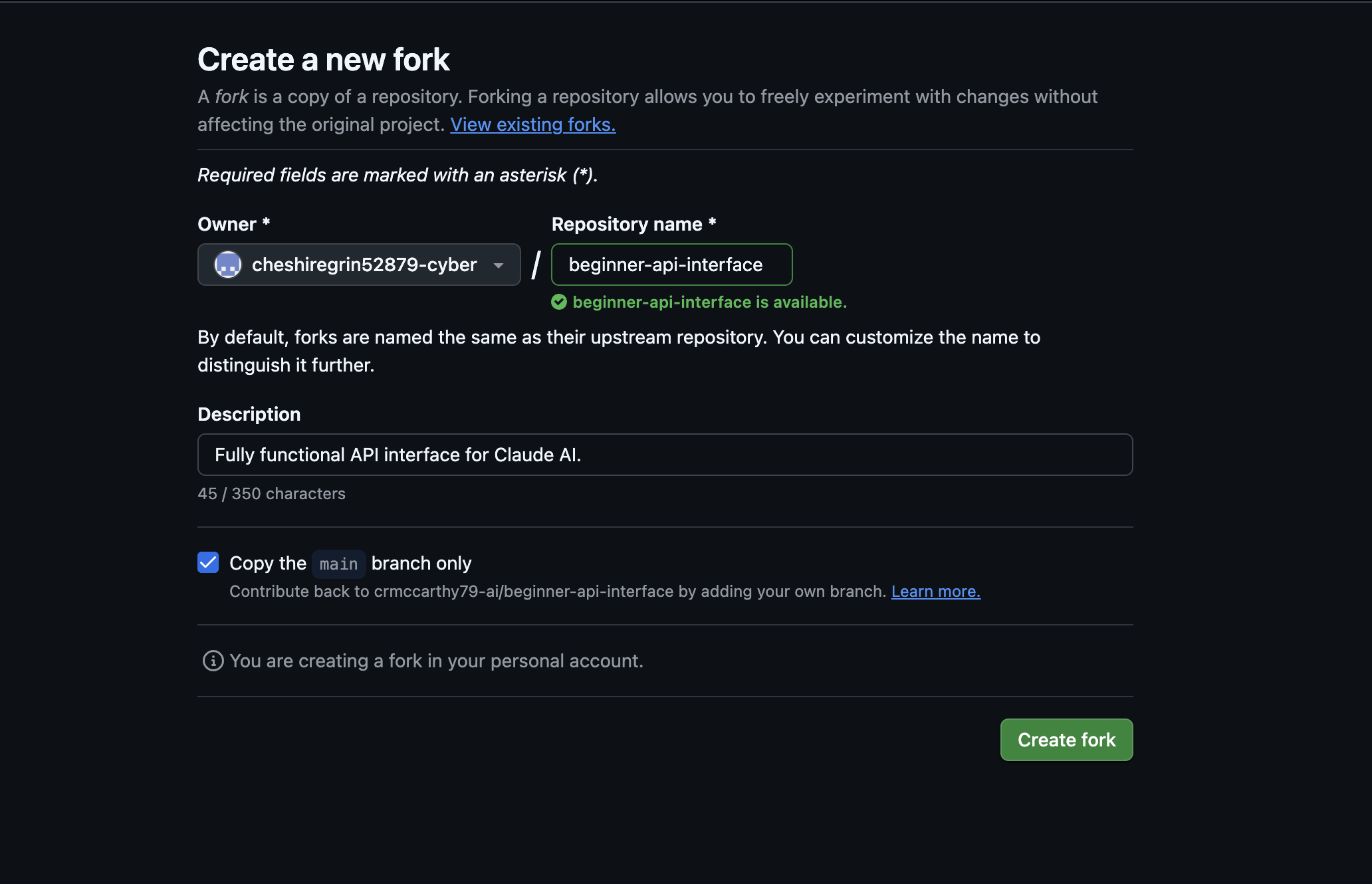Click the '45 / 350 characters' counter text

271,494
